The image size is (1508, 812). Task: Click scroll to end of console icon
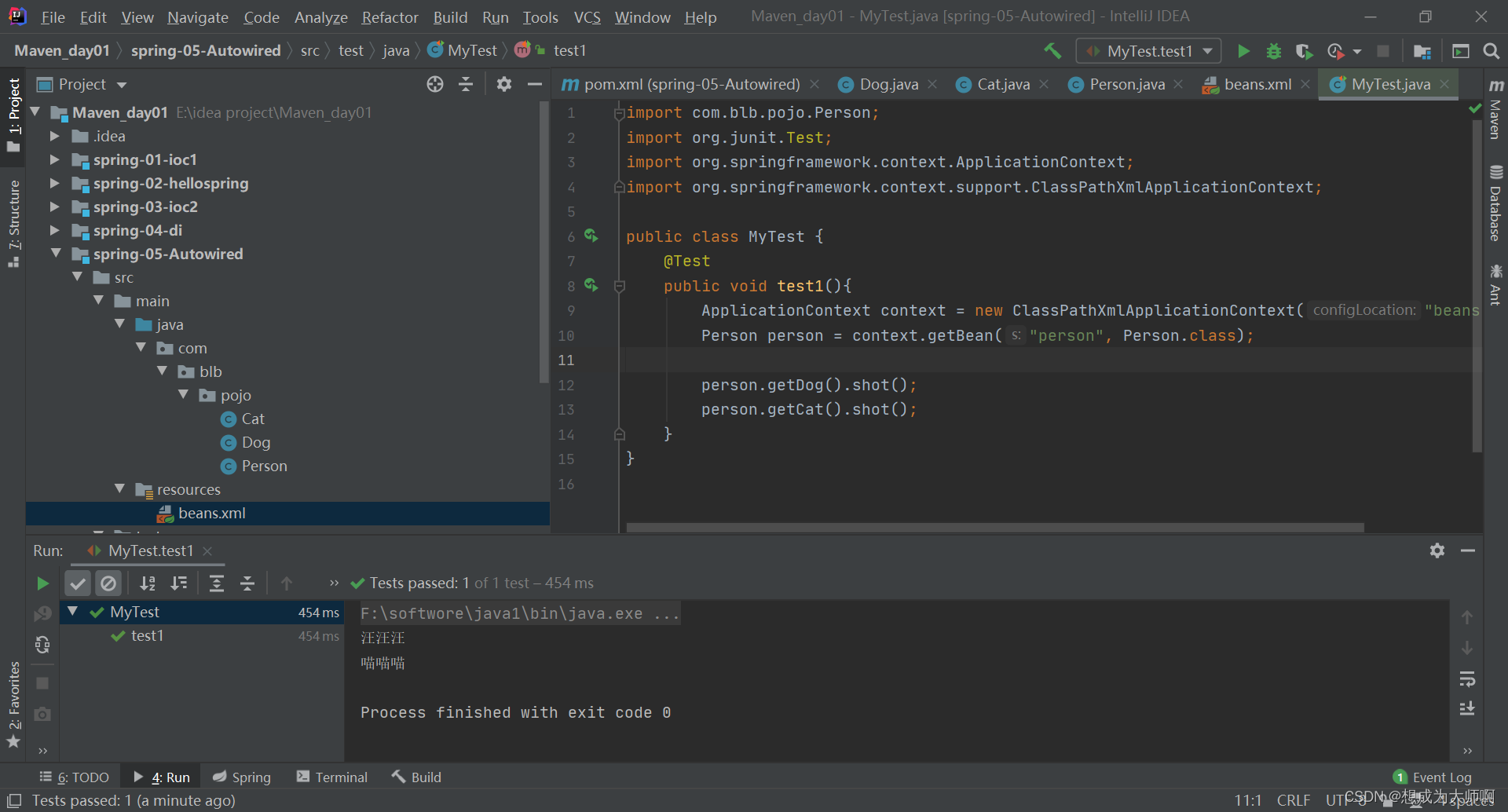coord(1467,709)
